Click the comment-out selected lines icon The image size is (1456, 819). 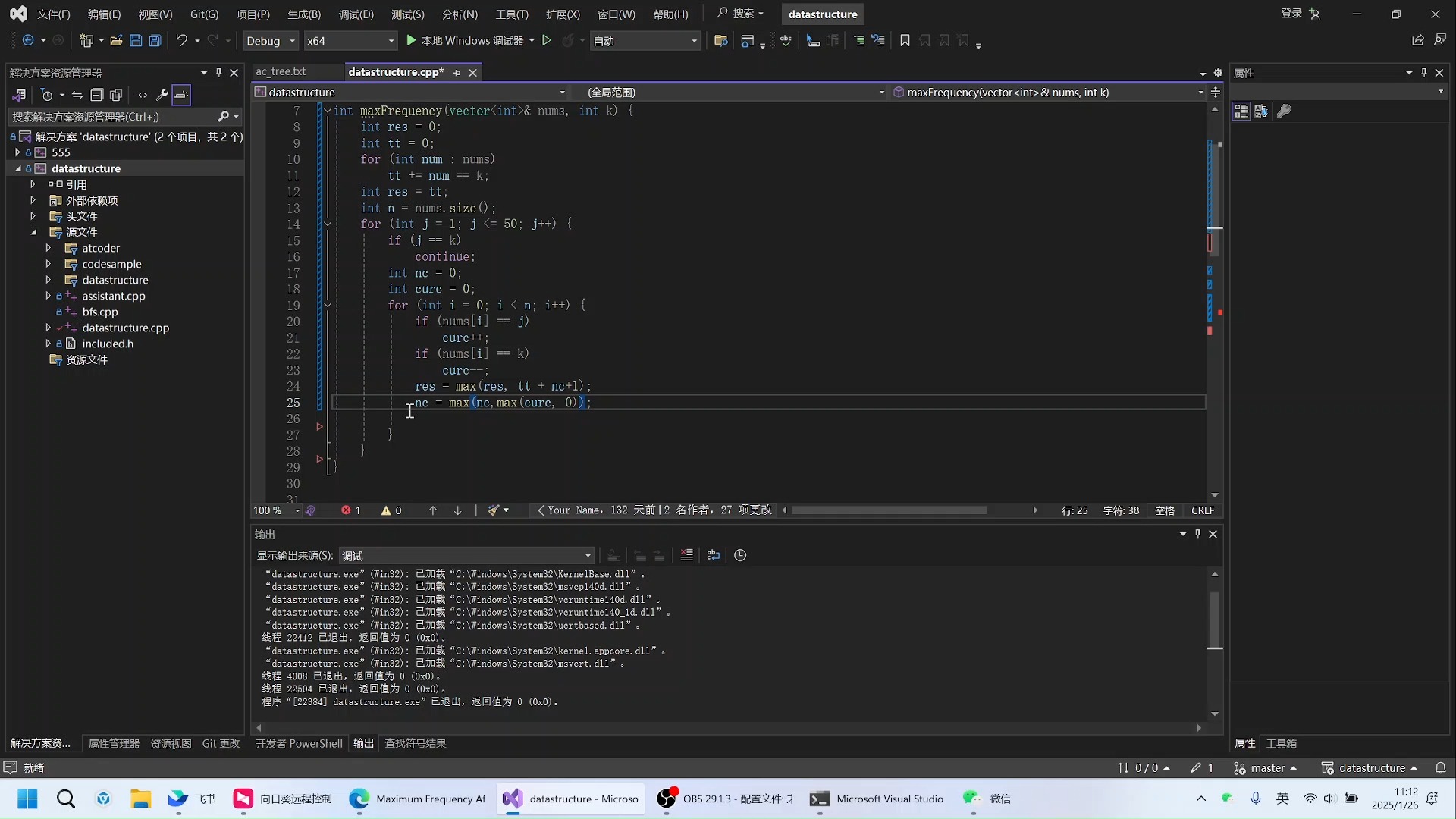[859, 41]
